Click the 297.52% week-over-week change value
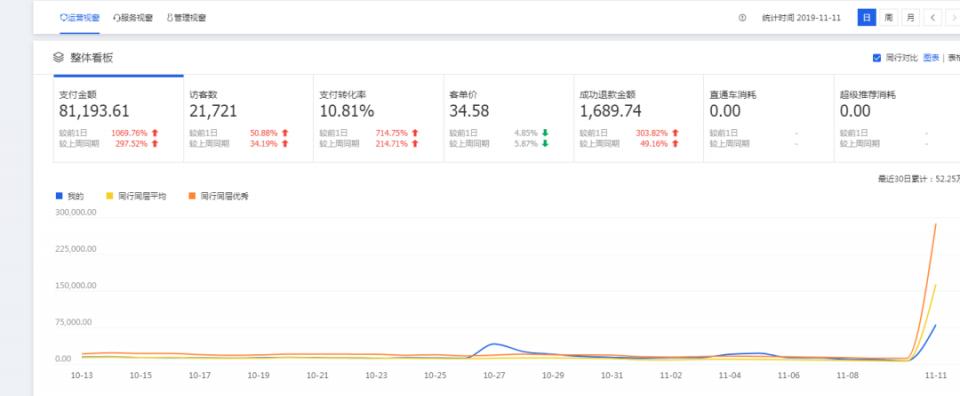The height and width of the screenshot is (396, 960). 131,144
